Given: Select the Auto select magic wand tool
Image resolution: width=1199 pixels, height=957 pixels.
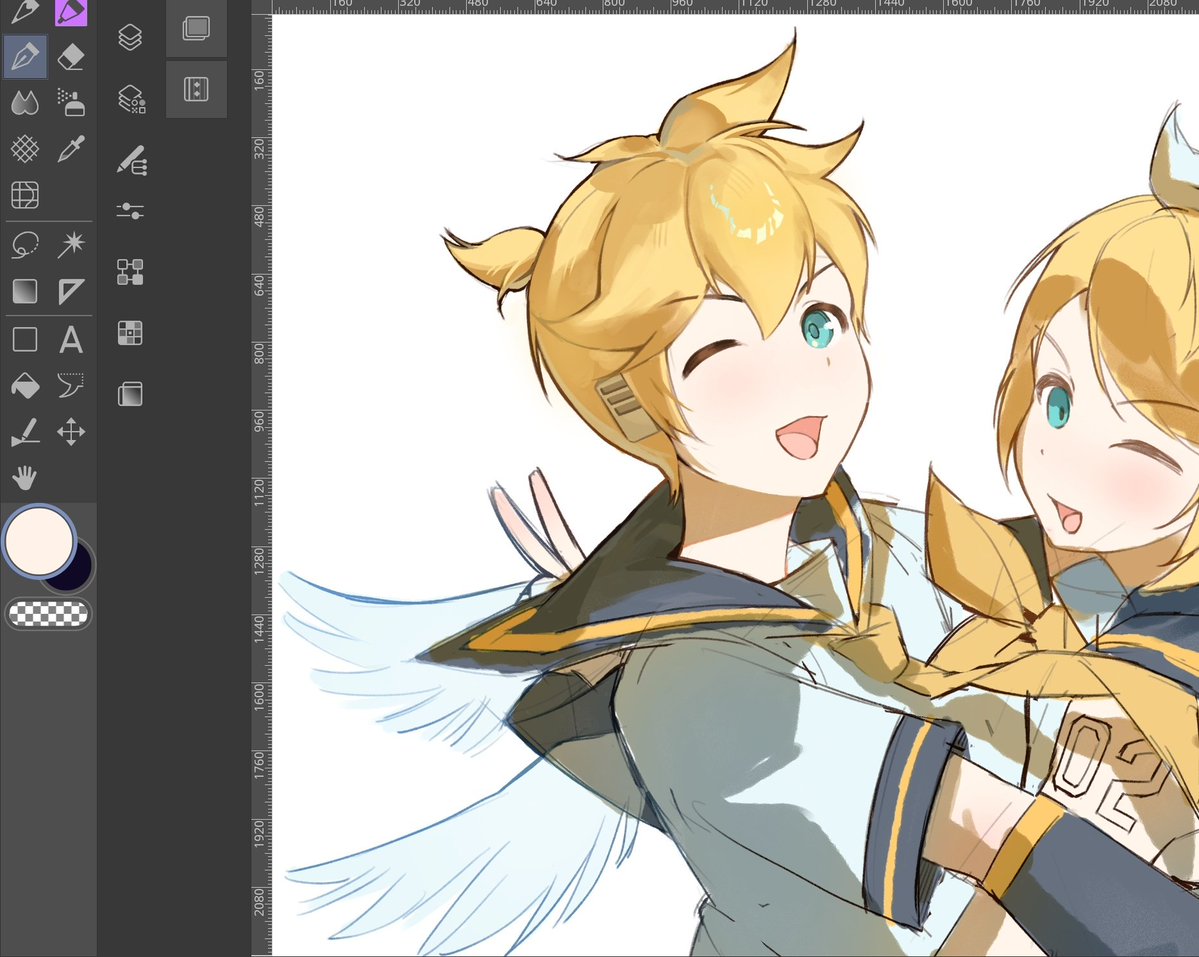Looking at the screenshot, I should coord(71,245).
